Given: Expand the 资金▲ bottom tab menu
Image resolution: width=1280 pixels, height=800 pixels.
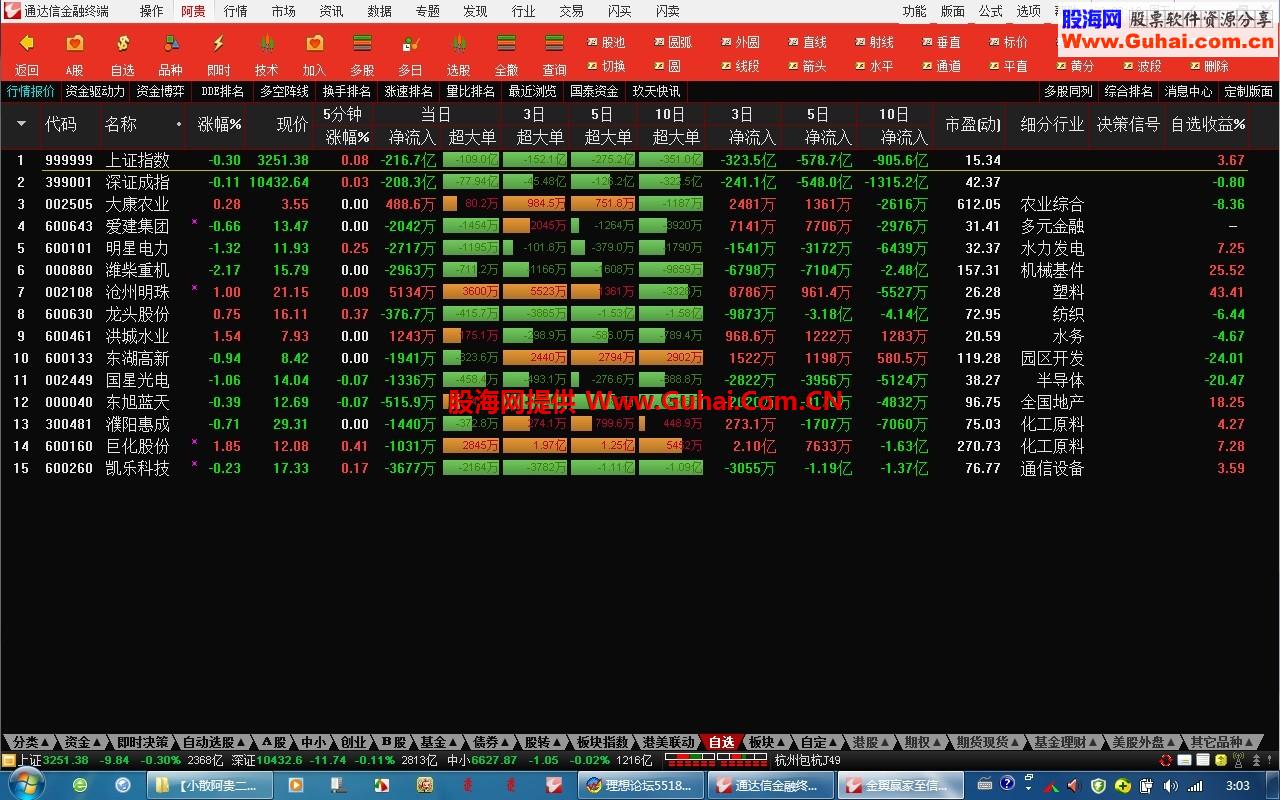Looking at the screenshot, I should [83, 742].
